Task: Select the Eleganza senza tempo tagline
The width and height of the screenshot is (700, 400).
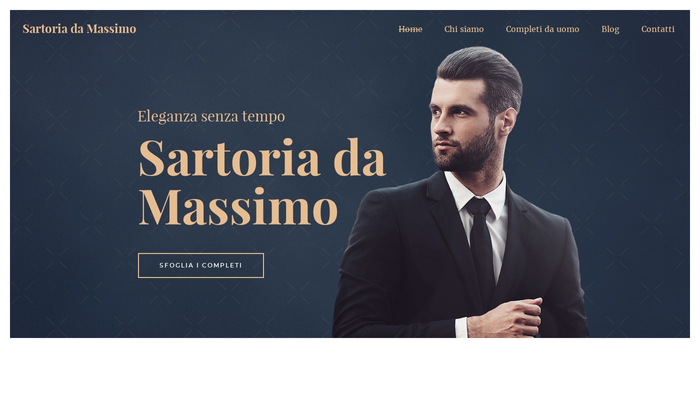Action: coord(211,116)
